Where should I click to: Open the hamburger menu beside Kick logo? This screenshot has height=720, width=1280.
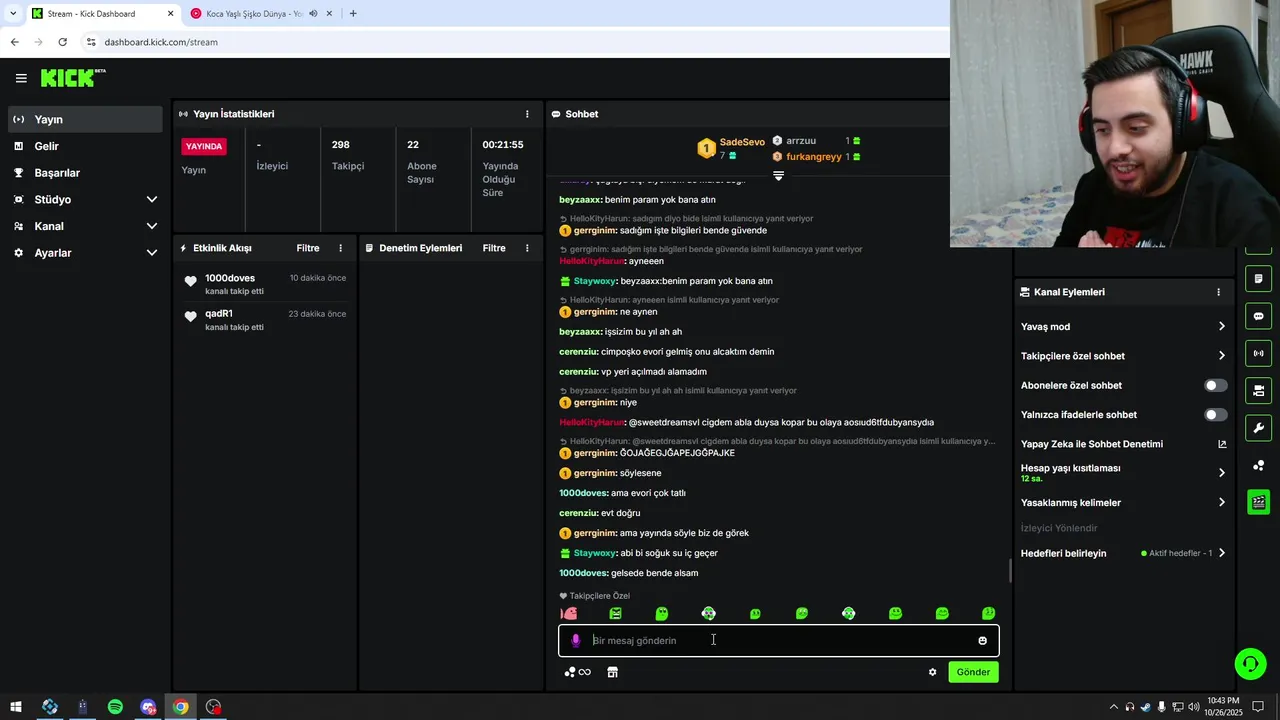pos(21,78)
